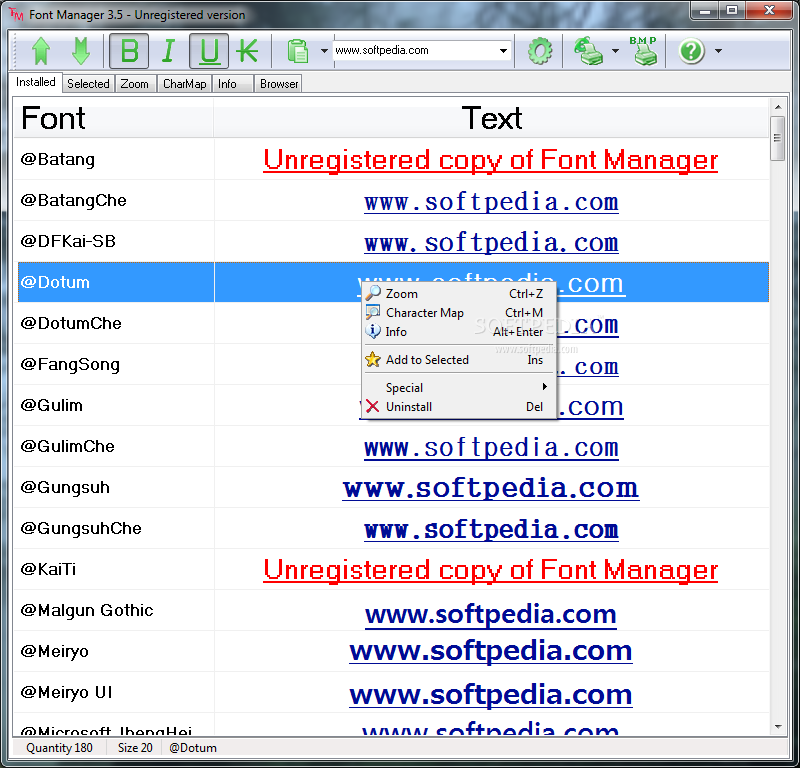Image resolution: width=800 pixels, height=768 pixels.
Task: Toggle Underline text style button
Action: click(209, 51)
